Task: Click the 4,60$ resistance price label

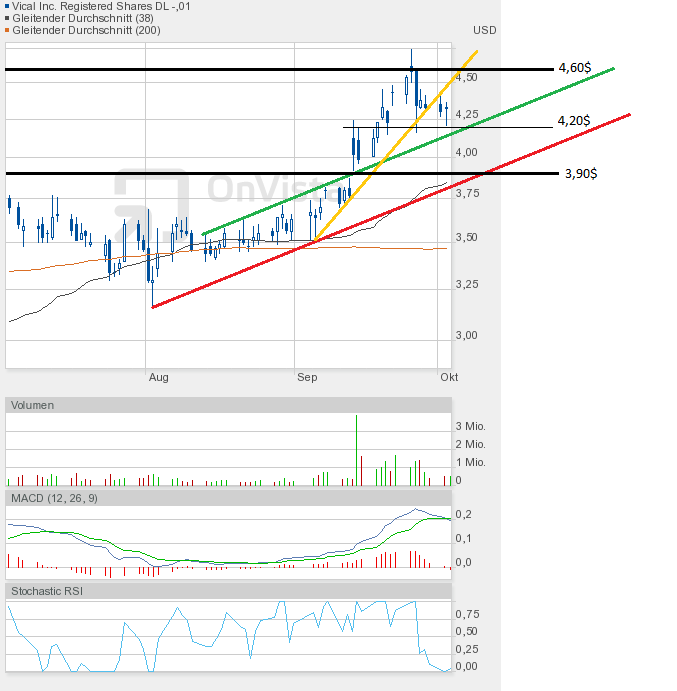Action: (x=575, y=67)
